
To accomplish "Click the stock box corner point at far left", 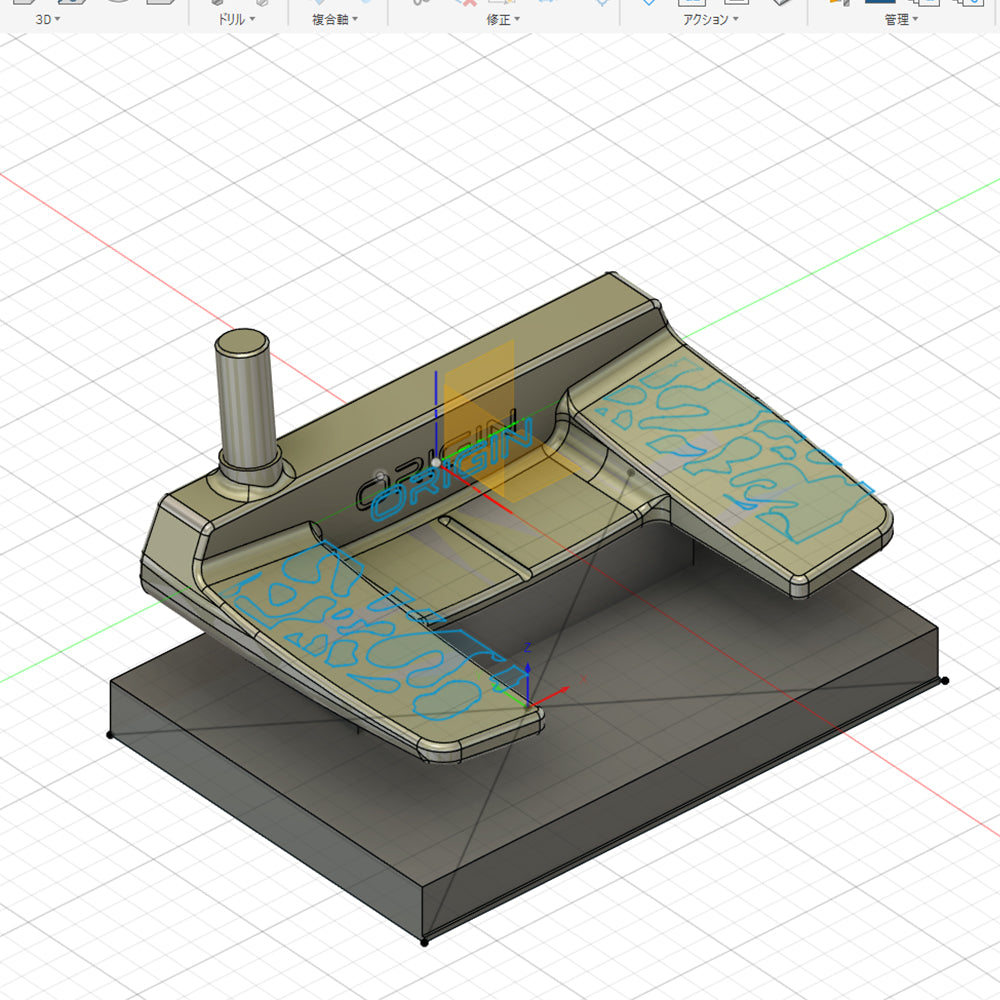I will tap(110, 735).
